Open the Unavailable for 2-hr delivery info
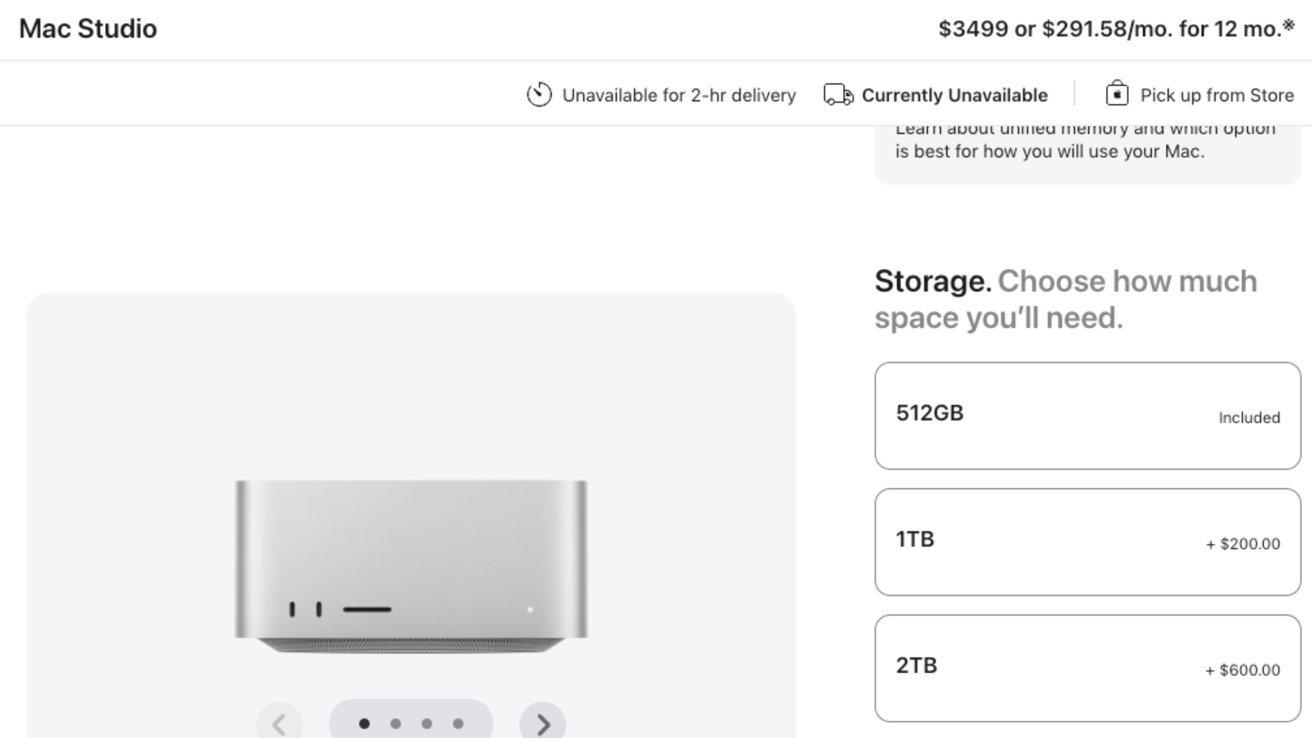 [x=679, y=95]
